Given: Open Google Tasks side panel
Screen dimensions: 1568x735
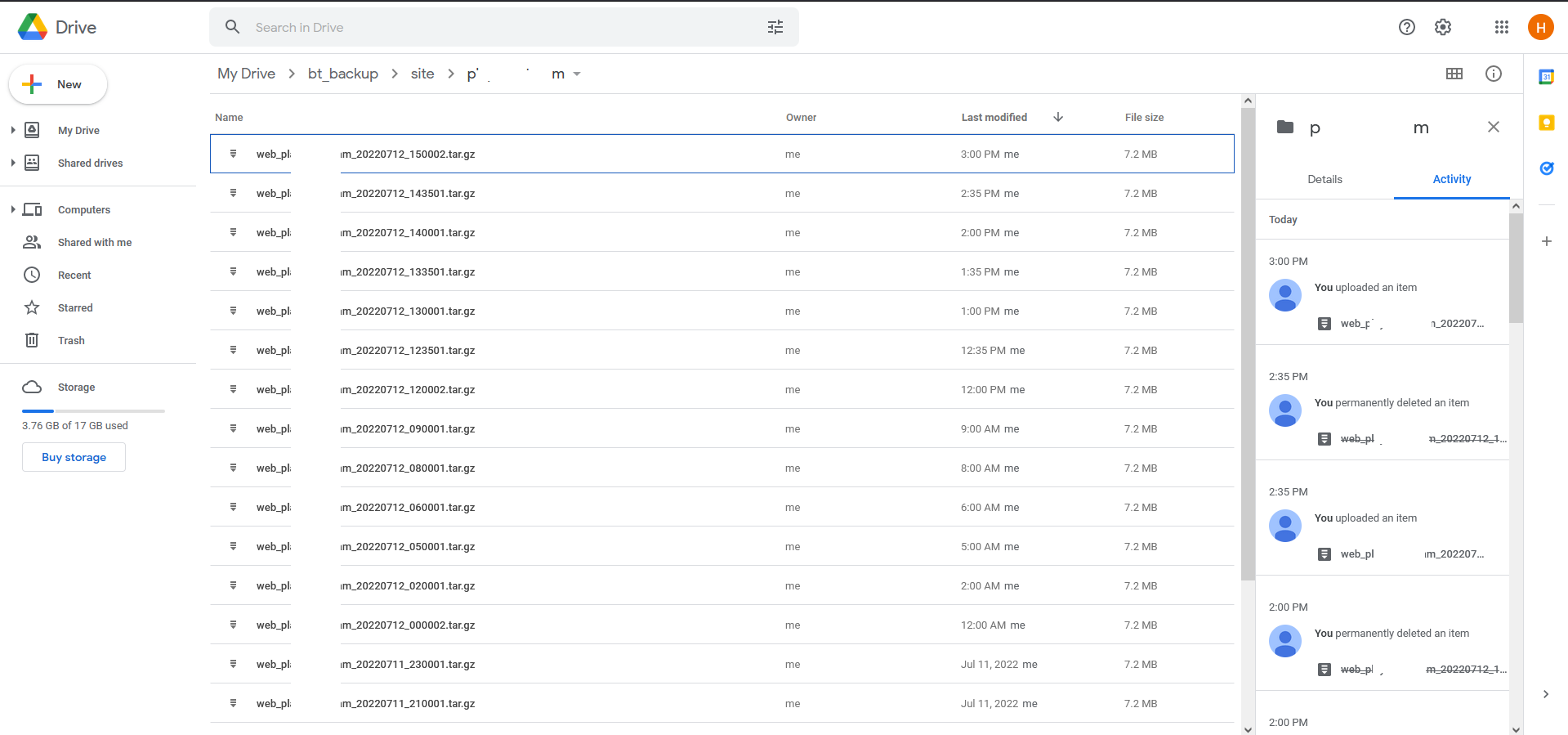Looking at the screenshot, I should tap(1546, 168).
